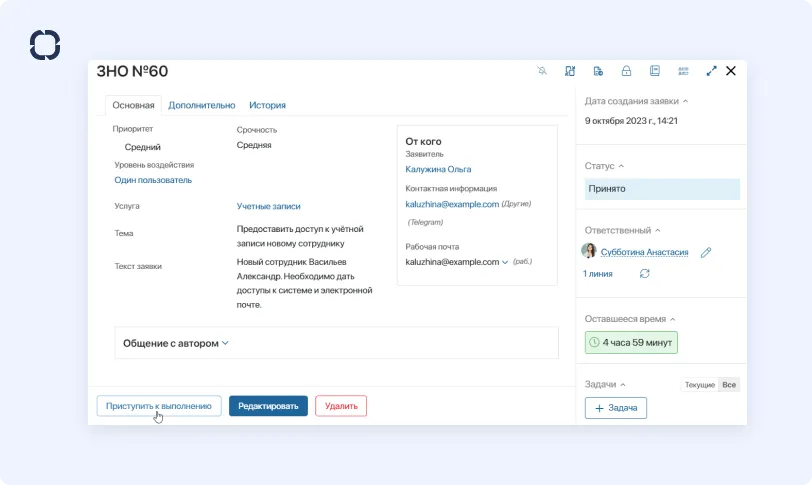The image size is (812, 485).
Task: Open the Учетные записи service link
Action: [x=268, y=206]
